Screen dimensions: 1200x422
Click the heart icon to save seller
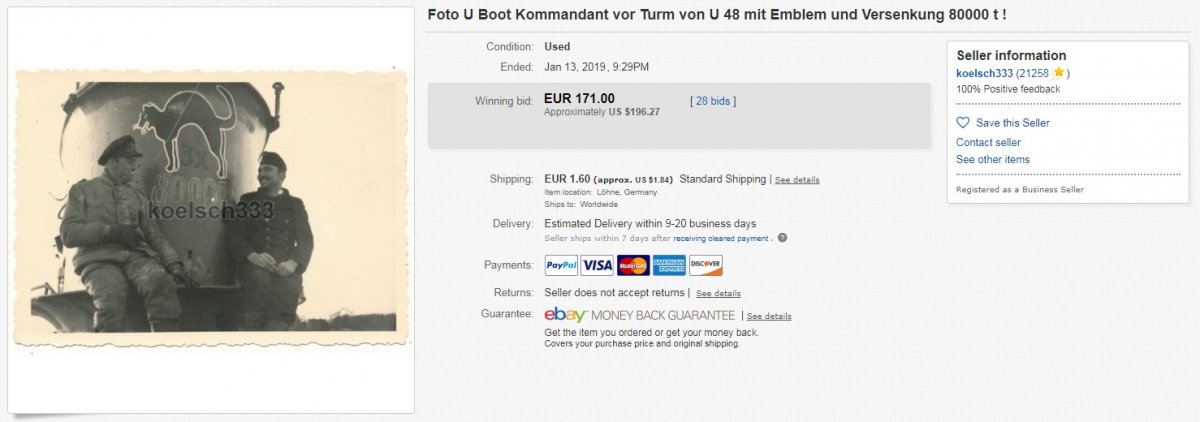[963, 123]
